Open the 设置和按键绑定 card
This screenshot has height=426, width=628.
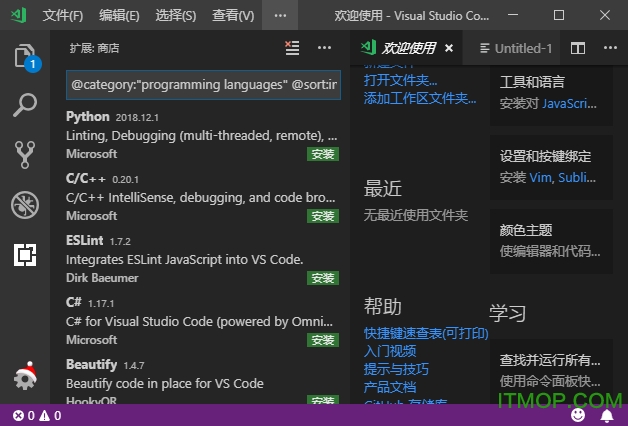551,167
